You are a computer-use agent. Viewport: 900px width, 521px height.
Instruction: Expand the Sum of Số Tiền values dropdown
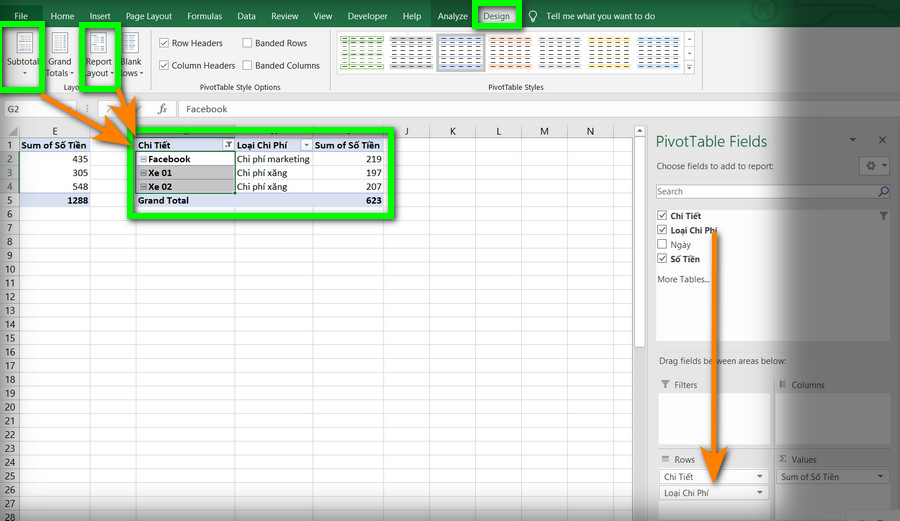pos(880,476)
